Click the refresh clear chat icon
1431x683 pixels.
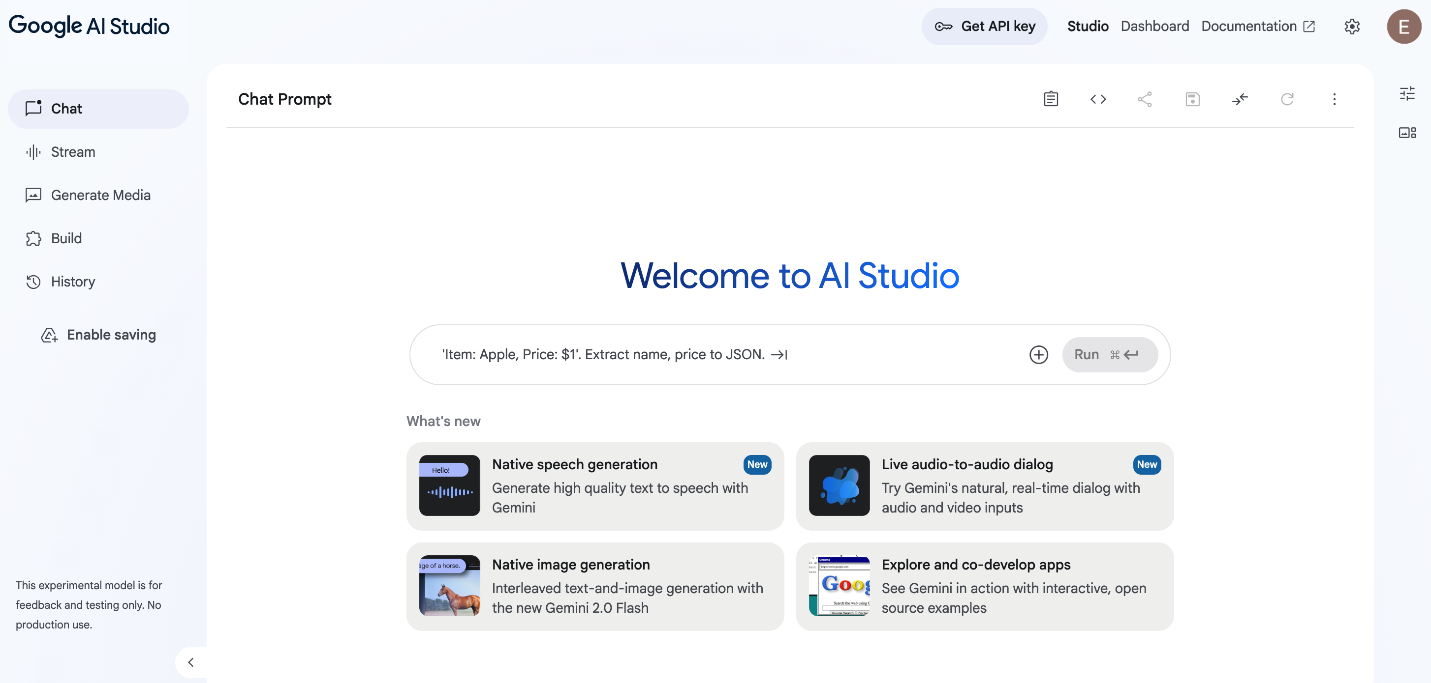(1287, 99)
